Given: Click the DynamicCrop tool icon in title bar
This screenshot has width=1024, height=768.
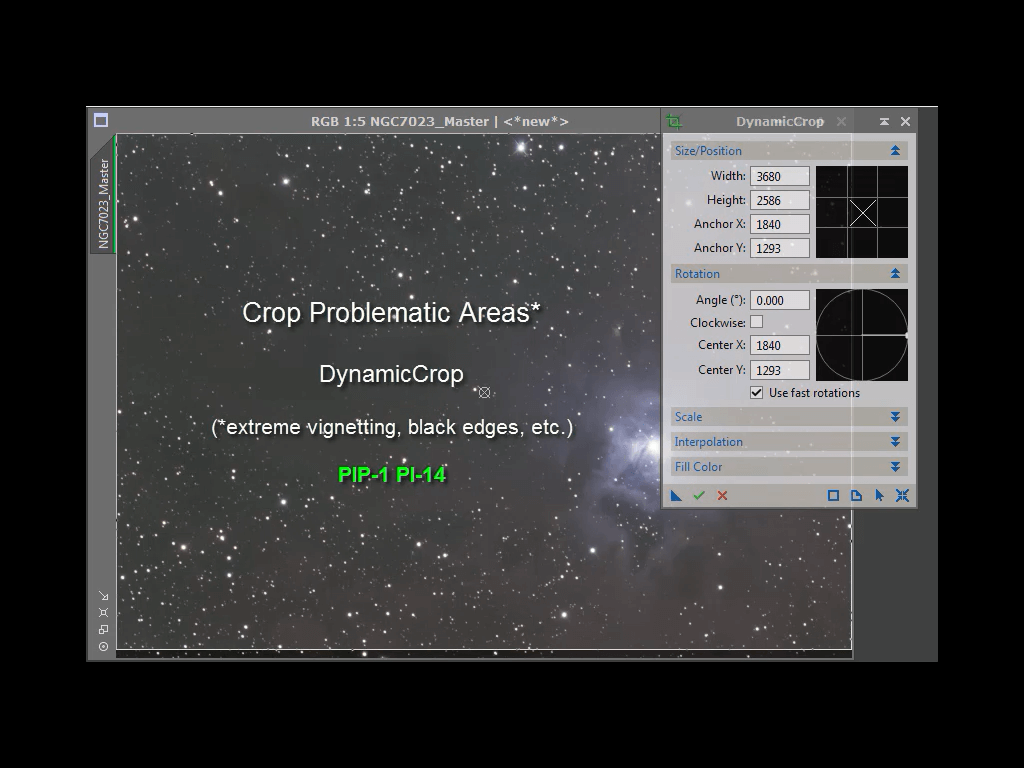Looking at the screenshot, I should coord(674,122).
